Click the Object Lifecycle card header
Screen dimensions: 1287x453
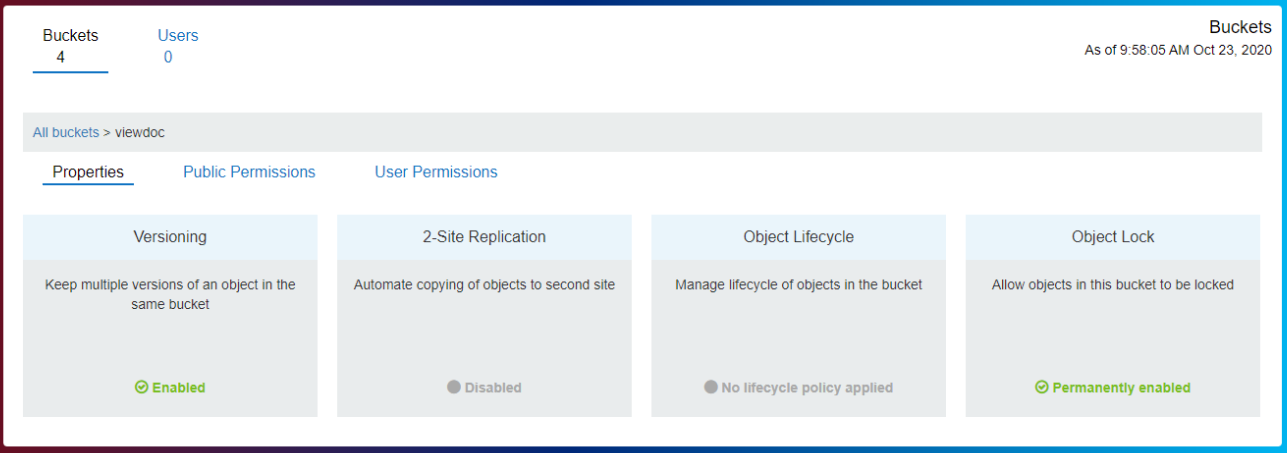click(798, 237)
